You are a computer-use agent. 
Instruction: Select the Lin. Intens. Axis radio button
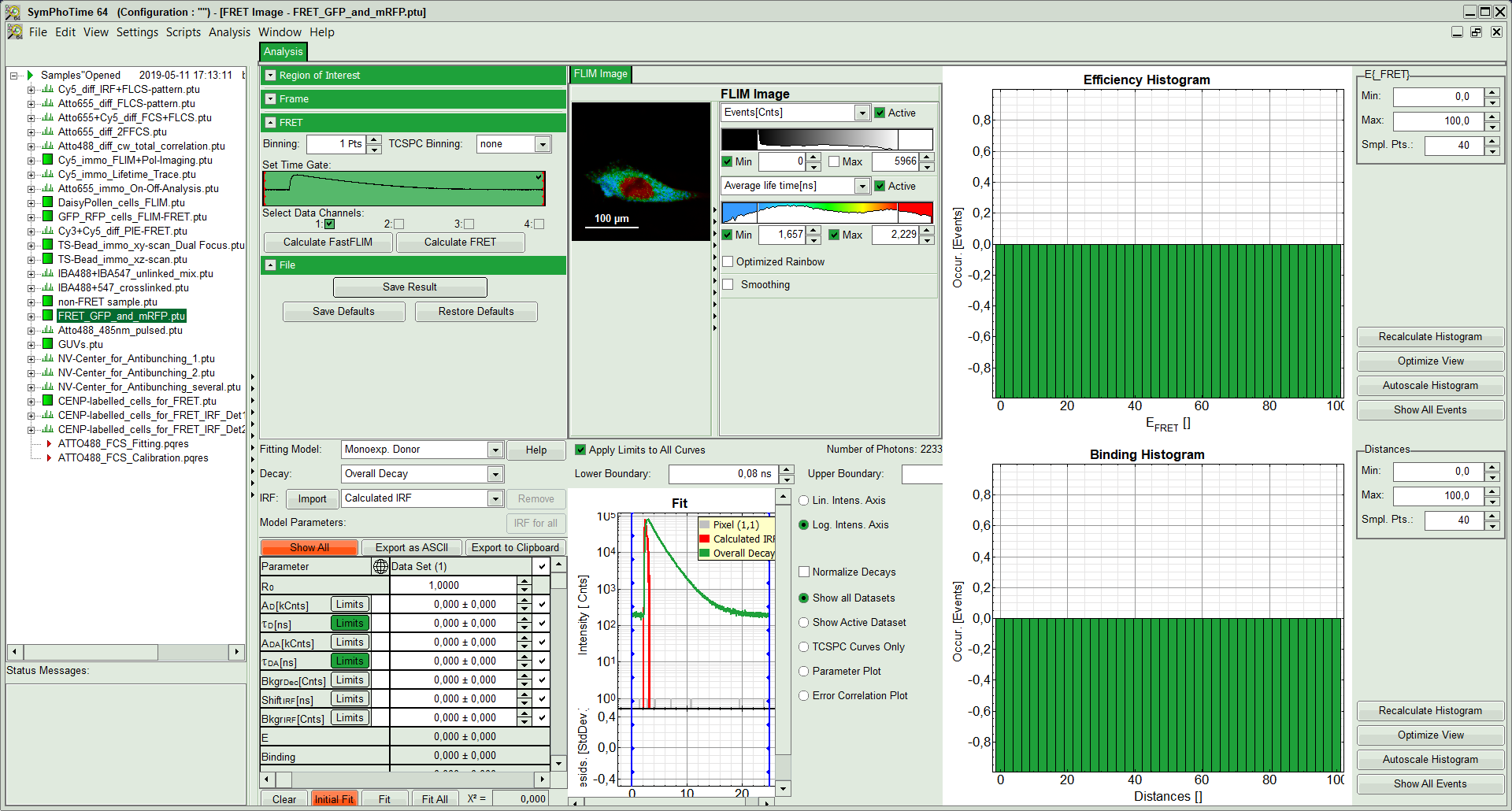[804, 501]
